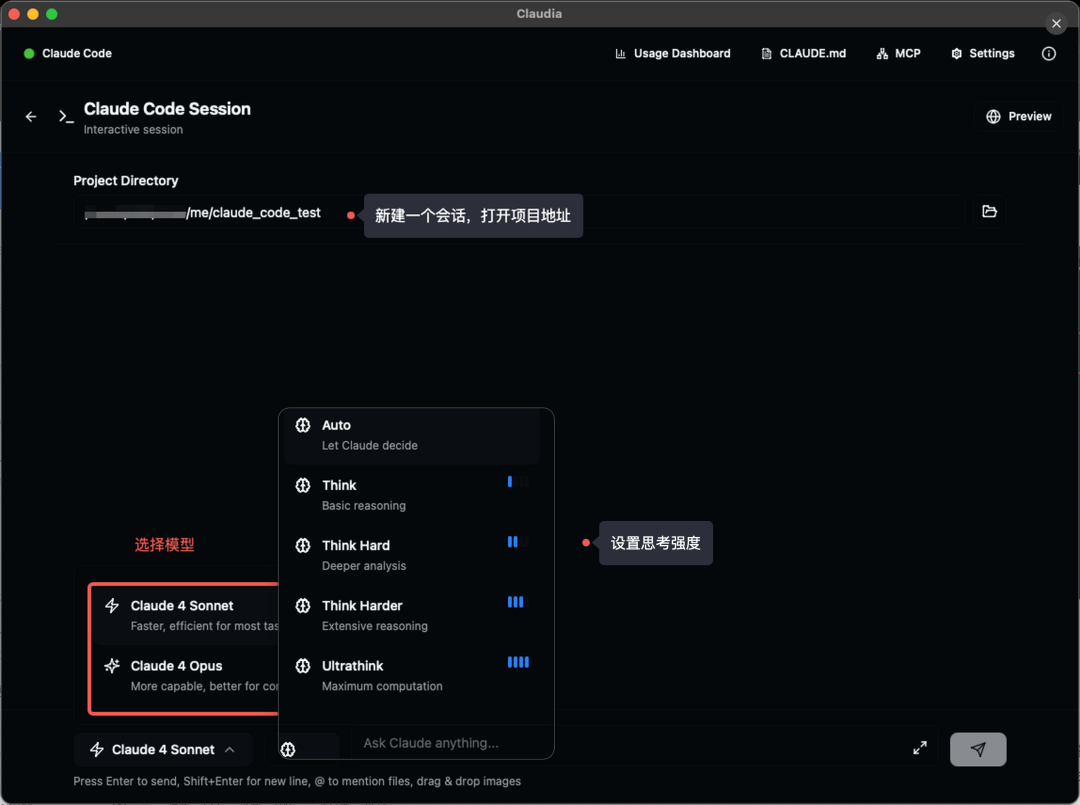Click the Claude Code status label
Viewport: 1080px width, 805px height.
click(77, 54)
